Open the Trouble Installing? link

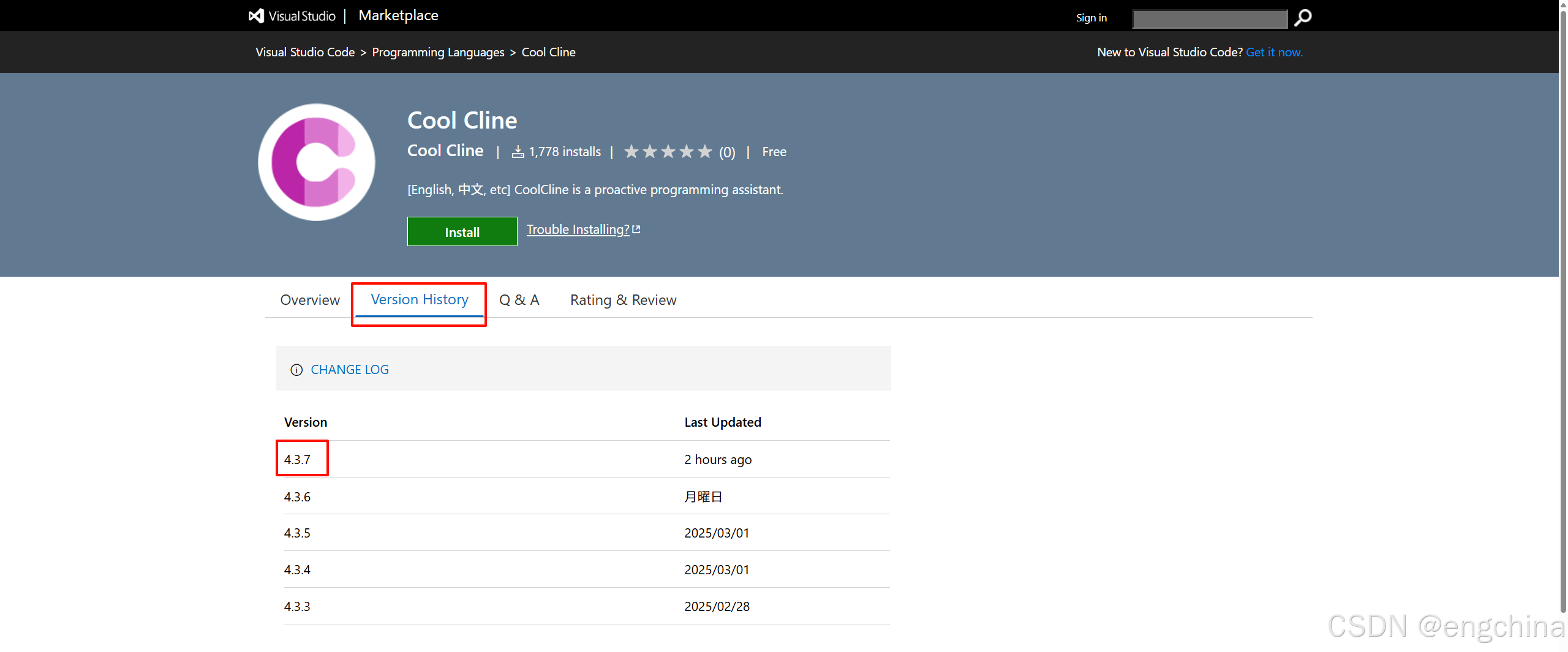coord(578,230)
